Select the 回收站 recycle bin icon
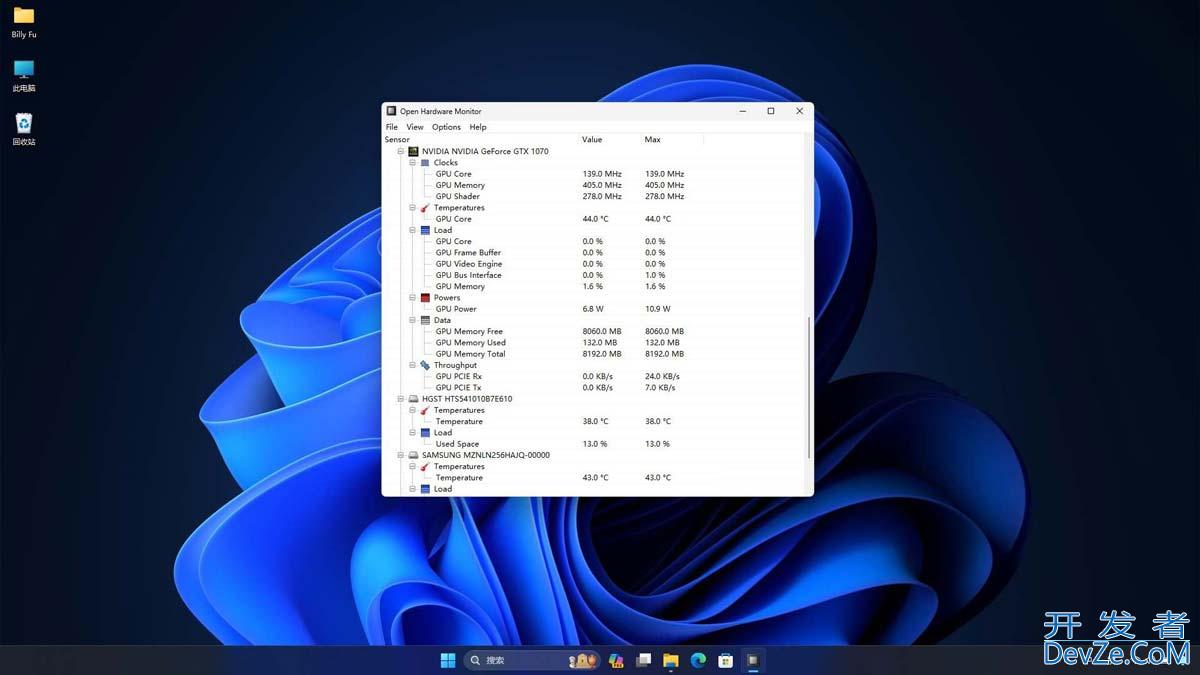This screenshot has height=675, width=1200. click(24, 129)
